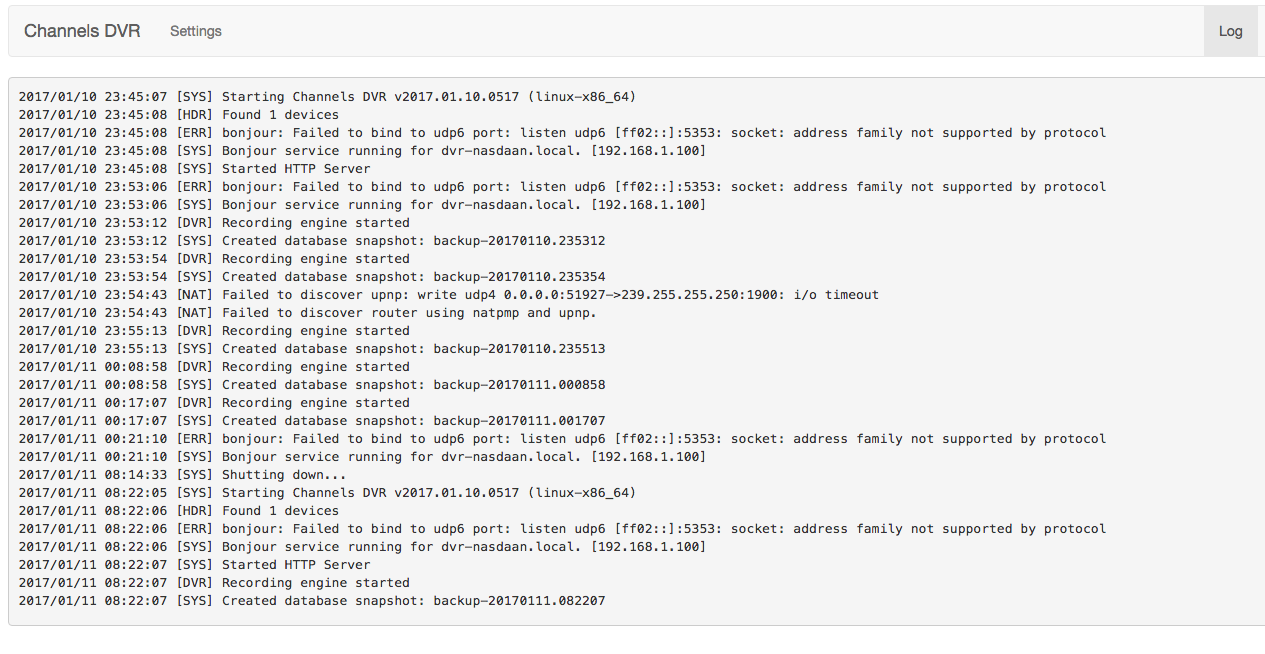Select the 08:22:06 Found 1 devices line
Image resolution: width=1265 pixels, height=654 pixels.
click(179, 511)
